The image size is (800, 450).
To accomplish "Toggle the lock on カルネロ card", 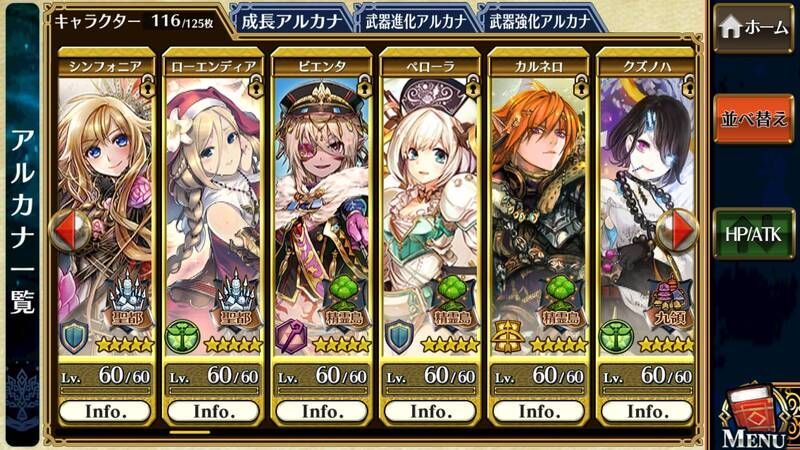I will point(581,86).
